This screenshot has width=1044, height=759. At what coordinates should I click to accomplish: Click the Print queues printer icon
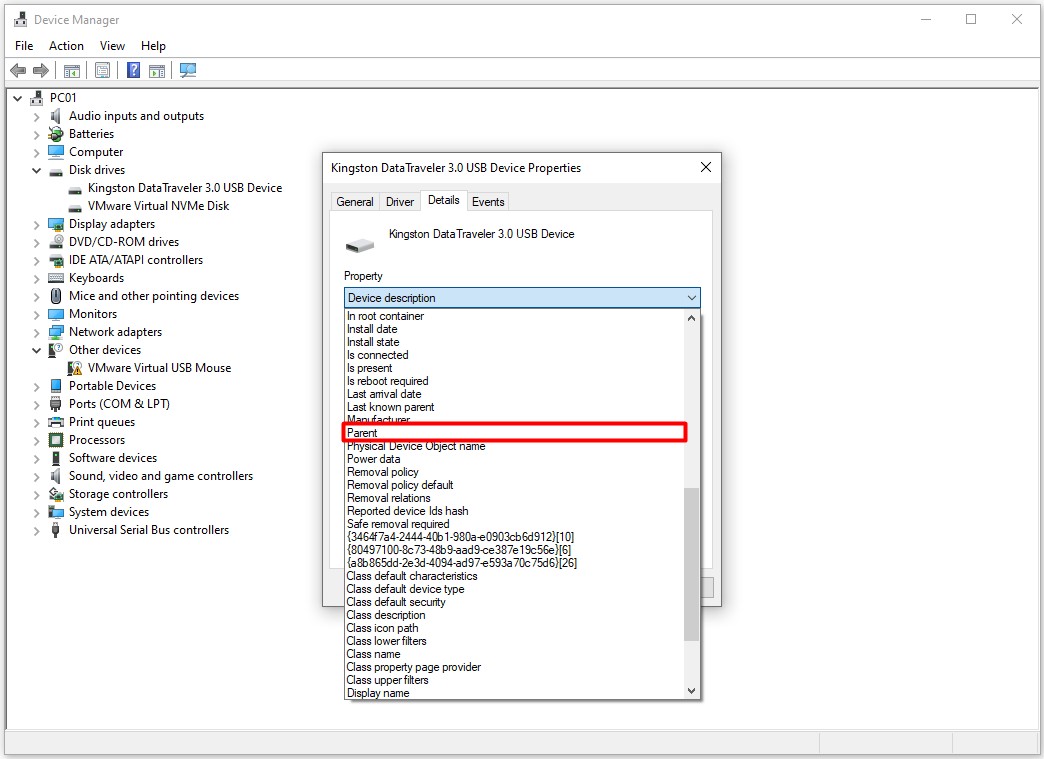[x=56, y=421]
